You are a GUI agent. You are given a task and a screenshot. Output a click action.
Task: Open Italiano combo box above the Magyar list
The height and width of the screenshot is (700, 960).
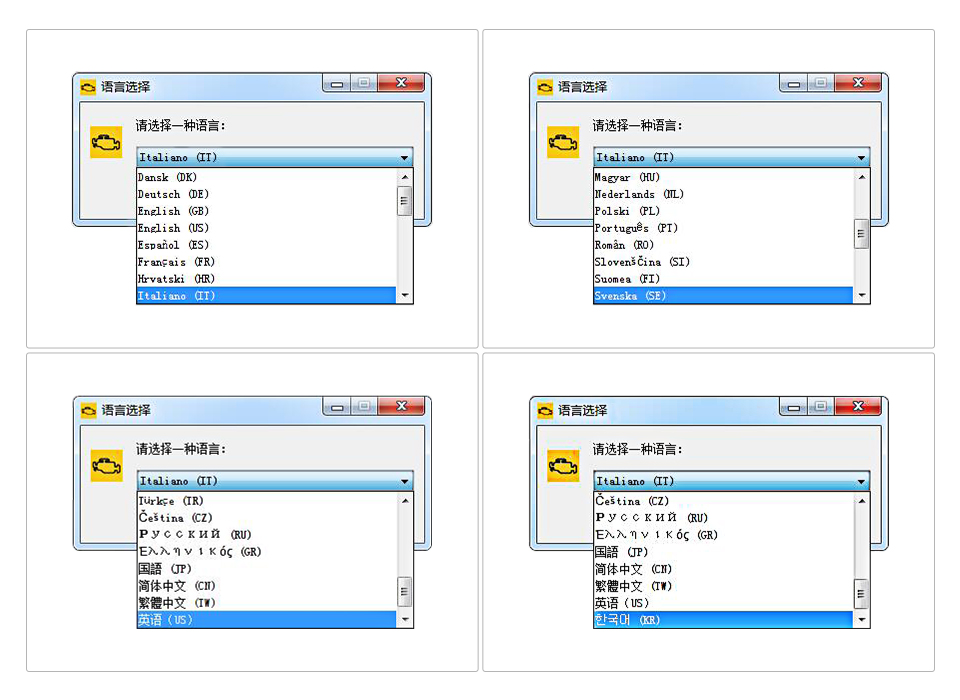[x=732, y=157]
